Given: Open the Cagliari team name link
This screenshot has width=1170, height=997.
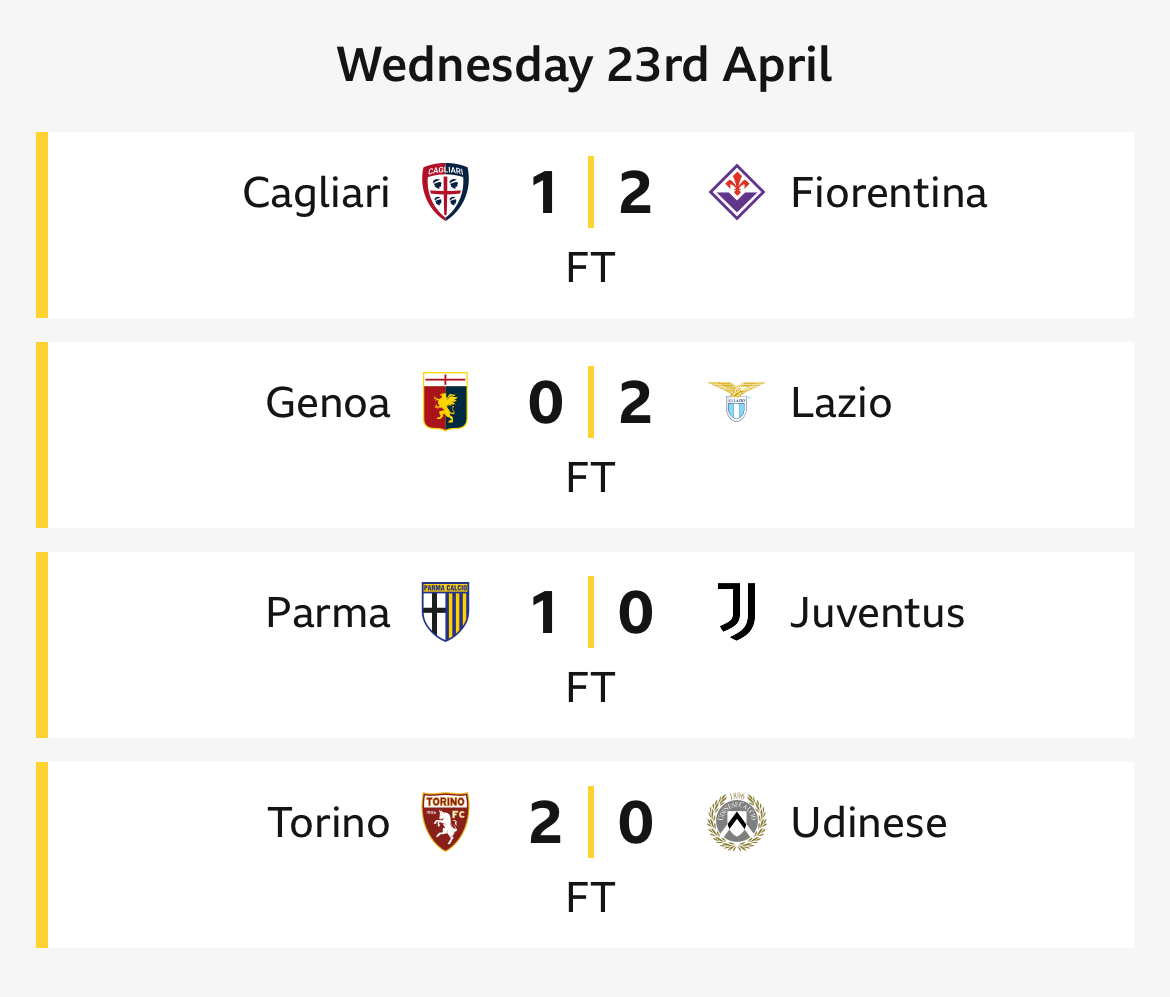Looking at the screenshot, I should point(316,194).
